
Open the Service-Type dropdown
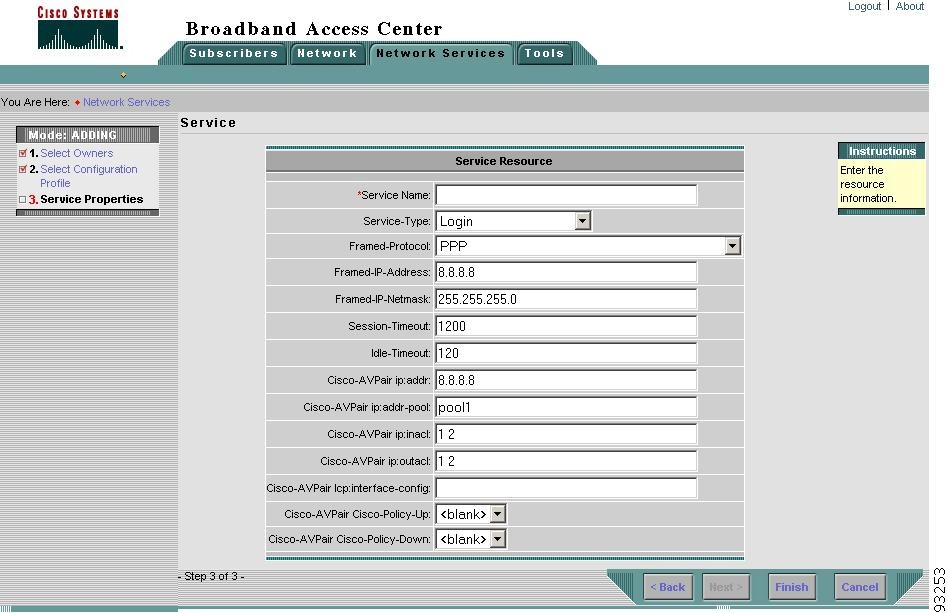point(513,221)
